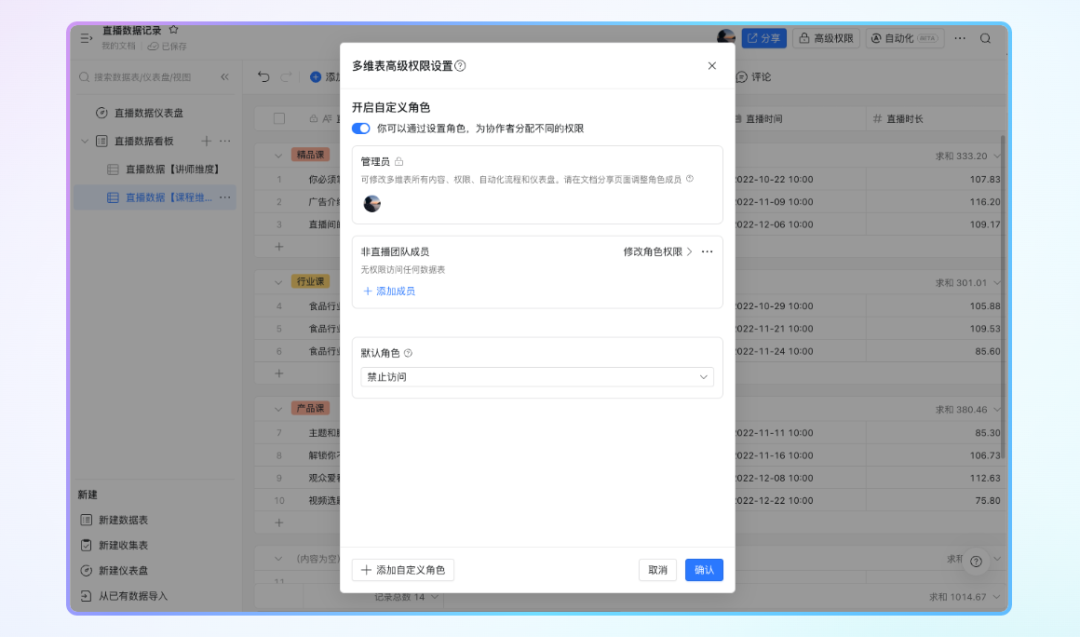Click the search magnifier in the top bar

(985, 38)
